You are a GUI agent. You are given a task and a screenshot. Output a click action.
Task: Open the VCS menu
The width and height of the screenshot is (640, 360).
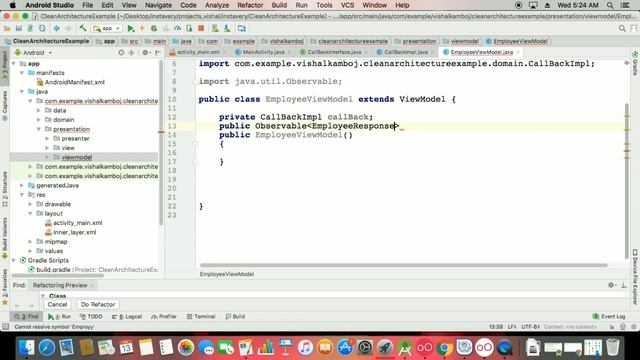tap(347, 5)
